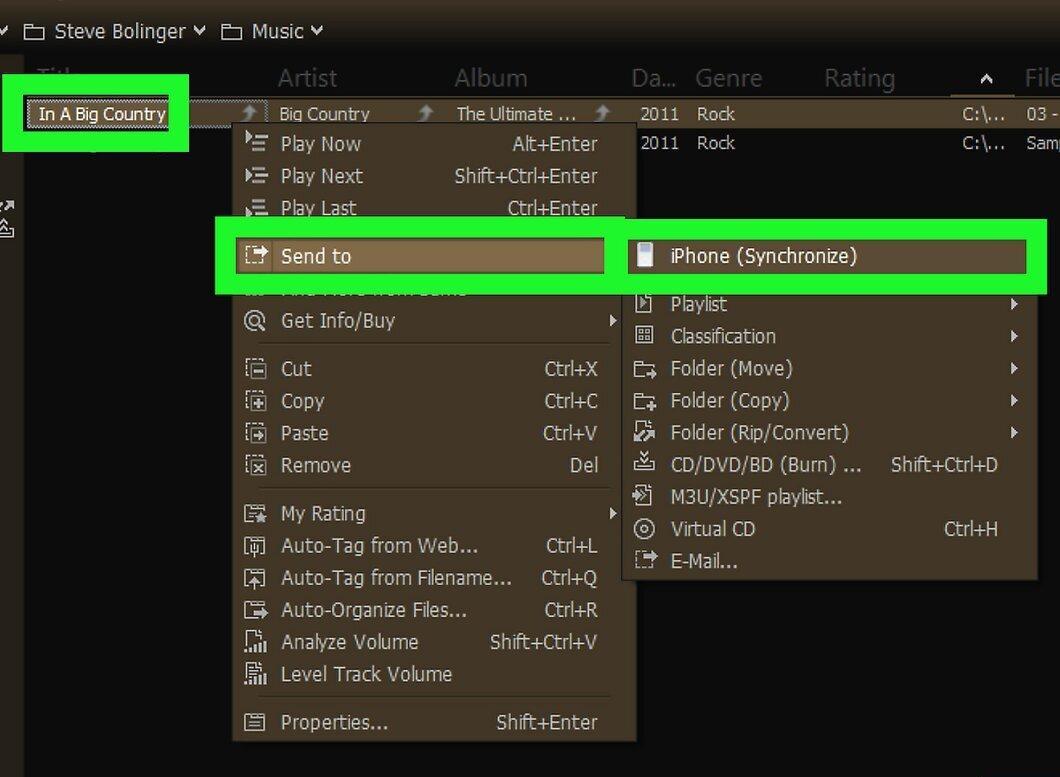This screenshot has width=1060, height=777.
Task: Choose Play Next from context menu
Action: [x=433, y=176]
